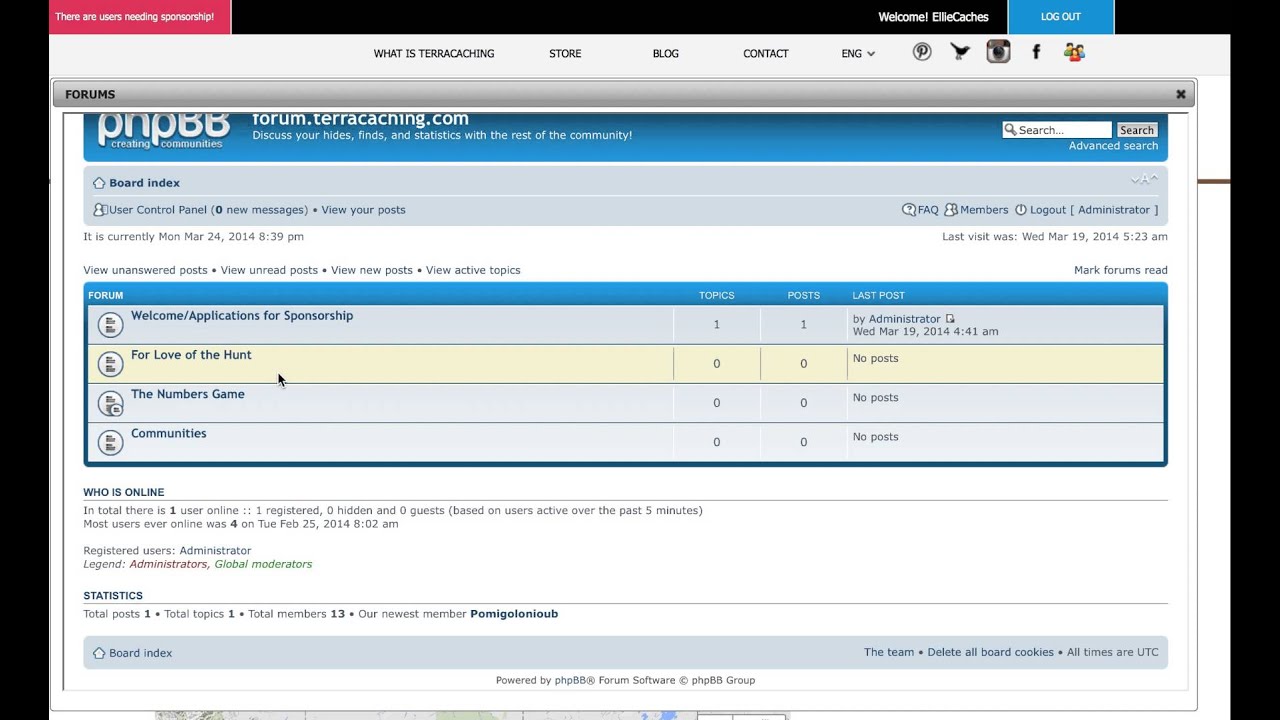The width and height of the screenshot is (1280, 720).
Task: Click Logout [ Administrator ] link
Action: click(x=1094, y=210)
